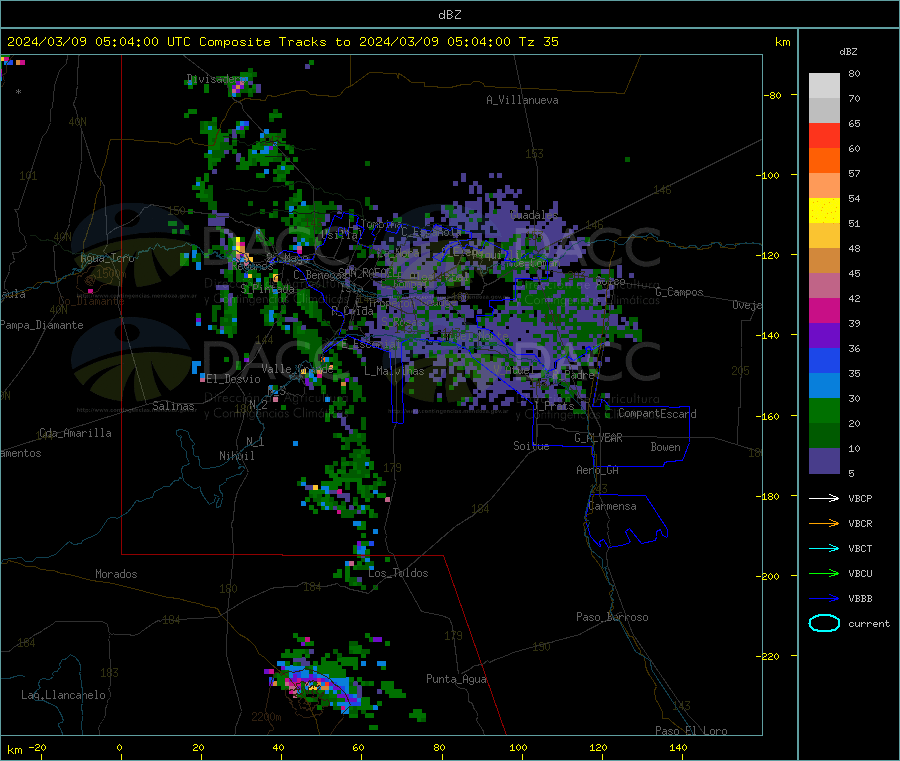The height and width of the screenshot is (761, 900).
Task: Click the Carmensa map label
Action: pyautogui.click(x=612, y=506)
